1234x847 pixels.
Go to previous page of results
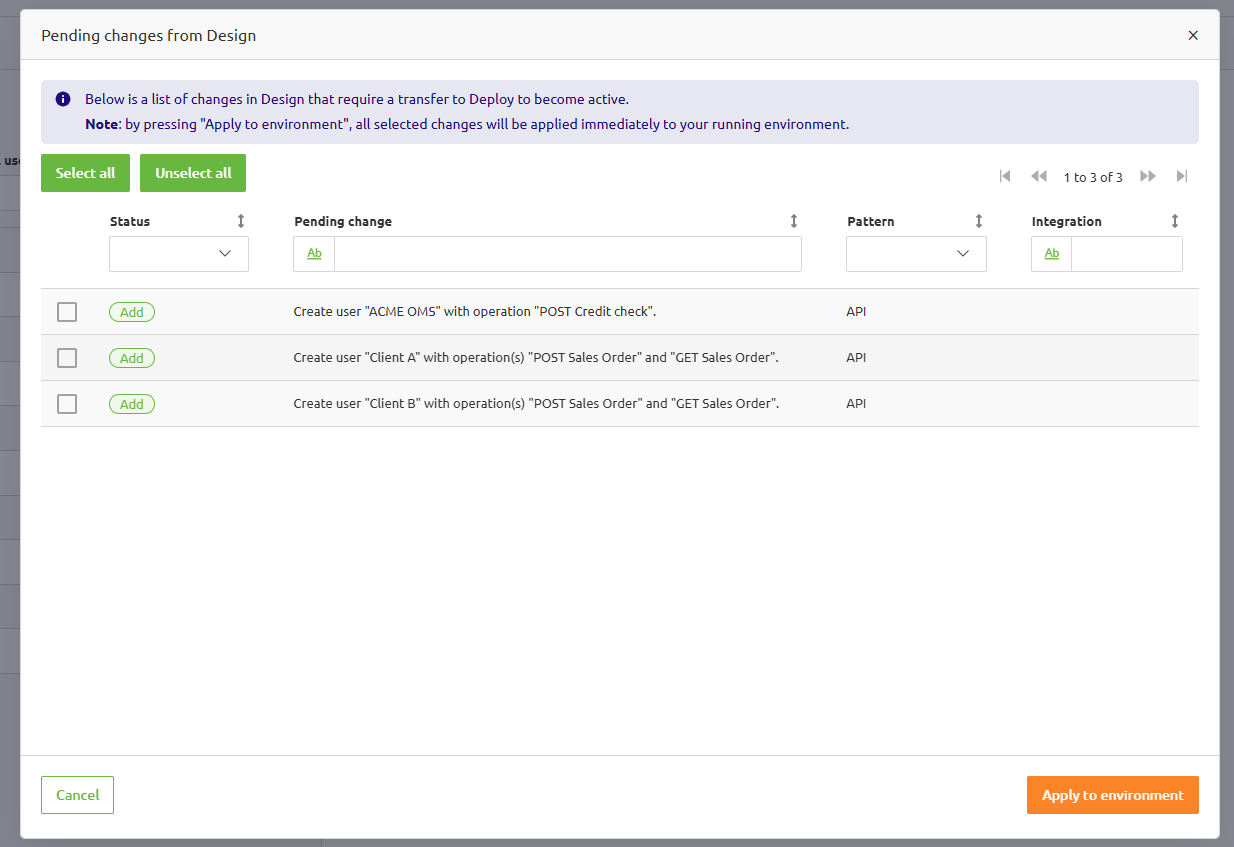[1039, 176]
